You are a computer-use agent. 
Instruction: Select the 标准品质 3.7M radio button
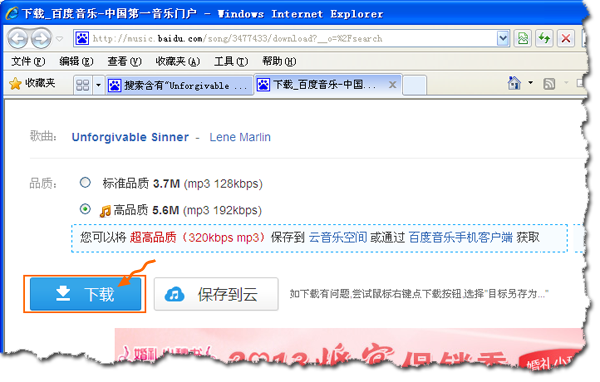85,183
